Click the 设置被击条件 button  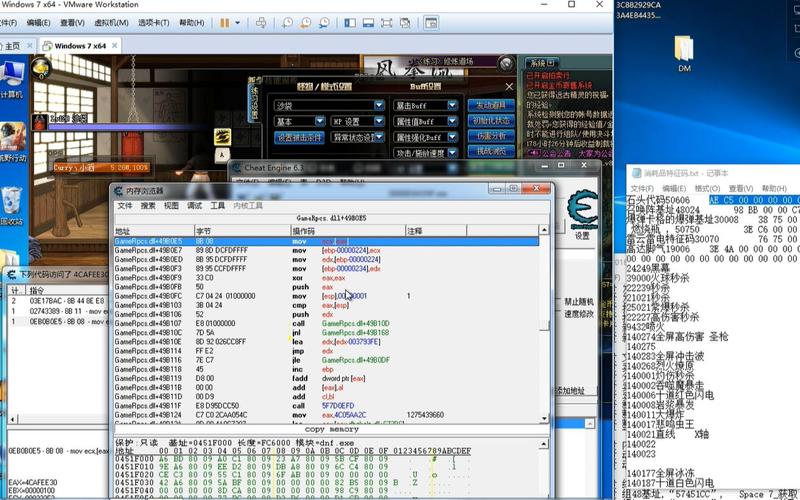pos(299,137)
